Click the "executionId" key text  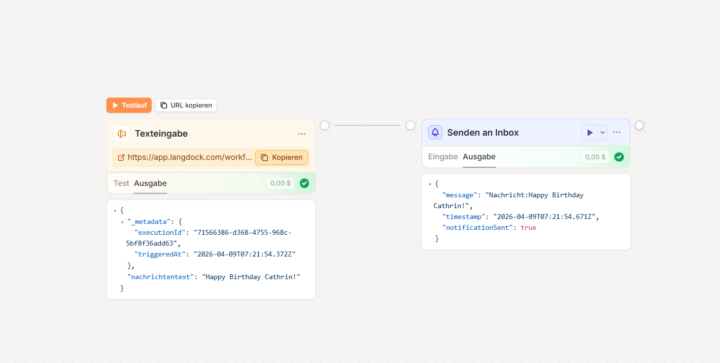[x=160, y=232]
